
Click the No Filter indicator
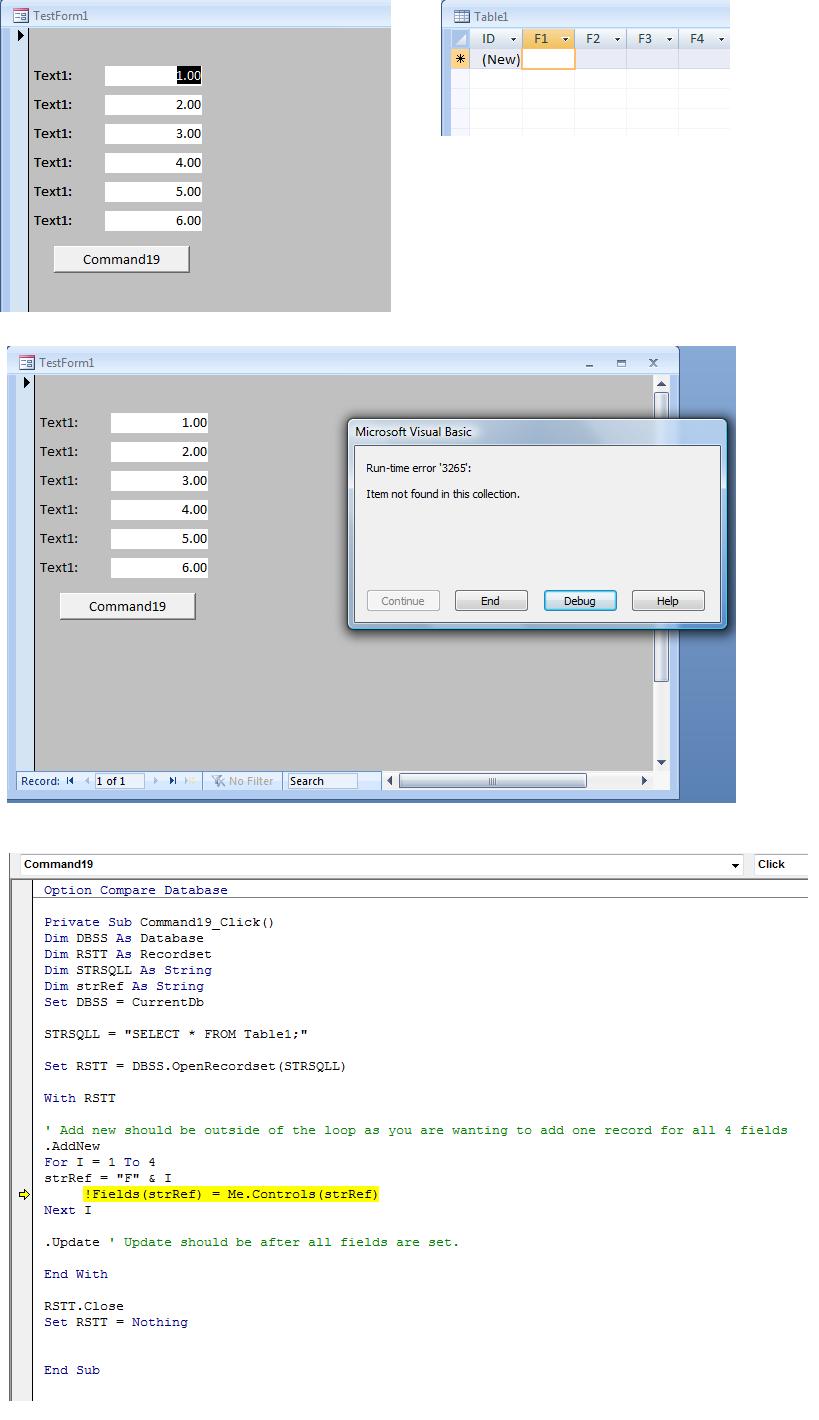pos(243,781)
